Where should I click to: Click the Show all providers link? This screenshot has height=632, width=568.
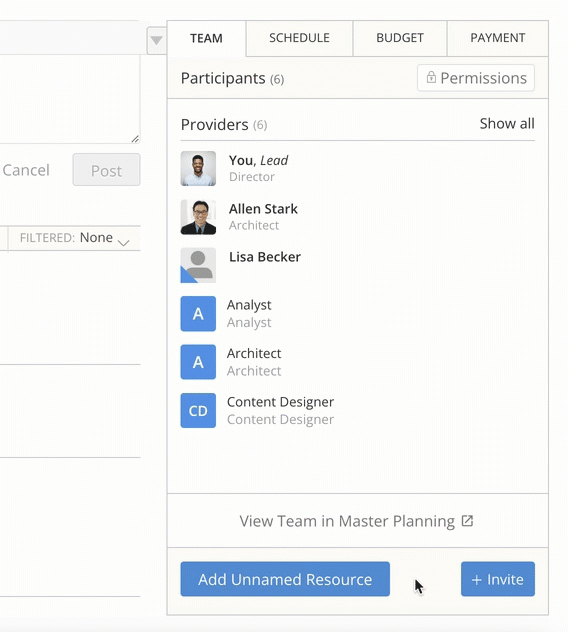click(x=507, y=123)
